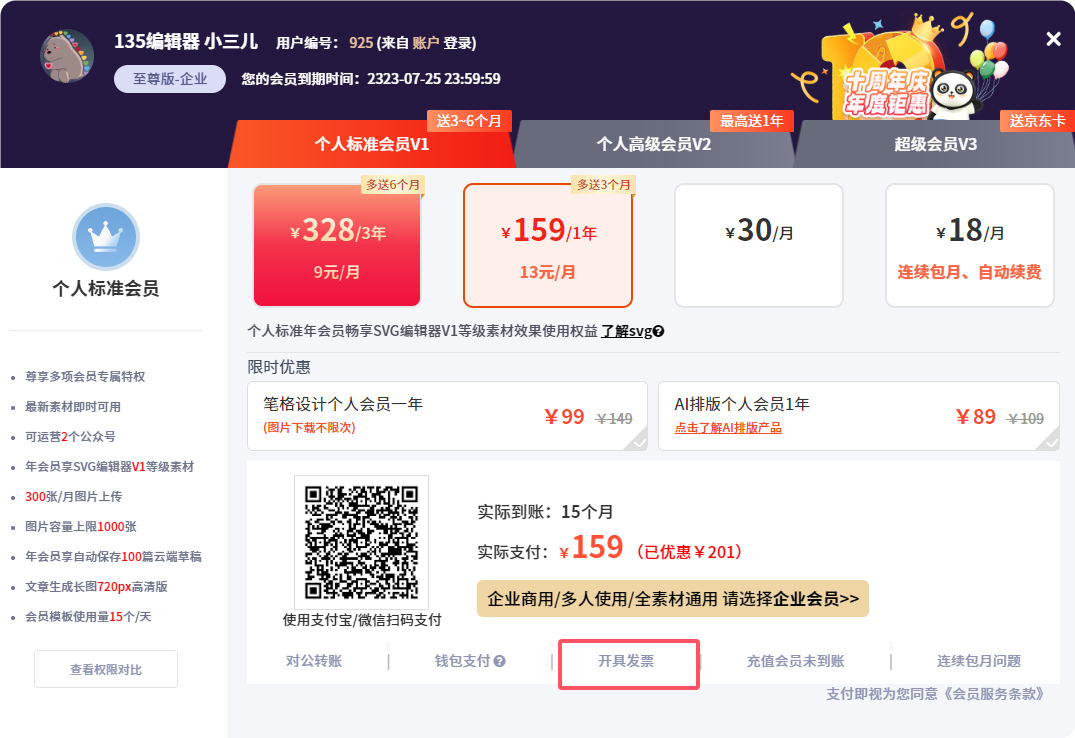Click the 实际到账：15个月 text
This screenshot has width=1075, height=738.
click(545, 512)
